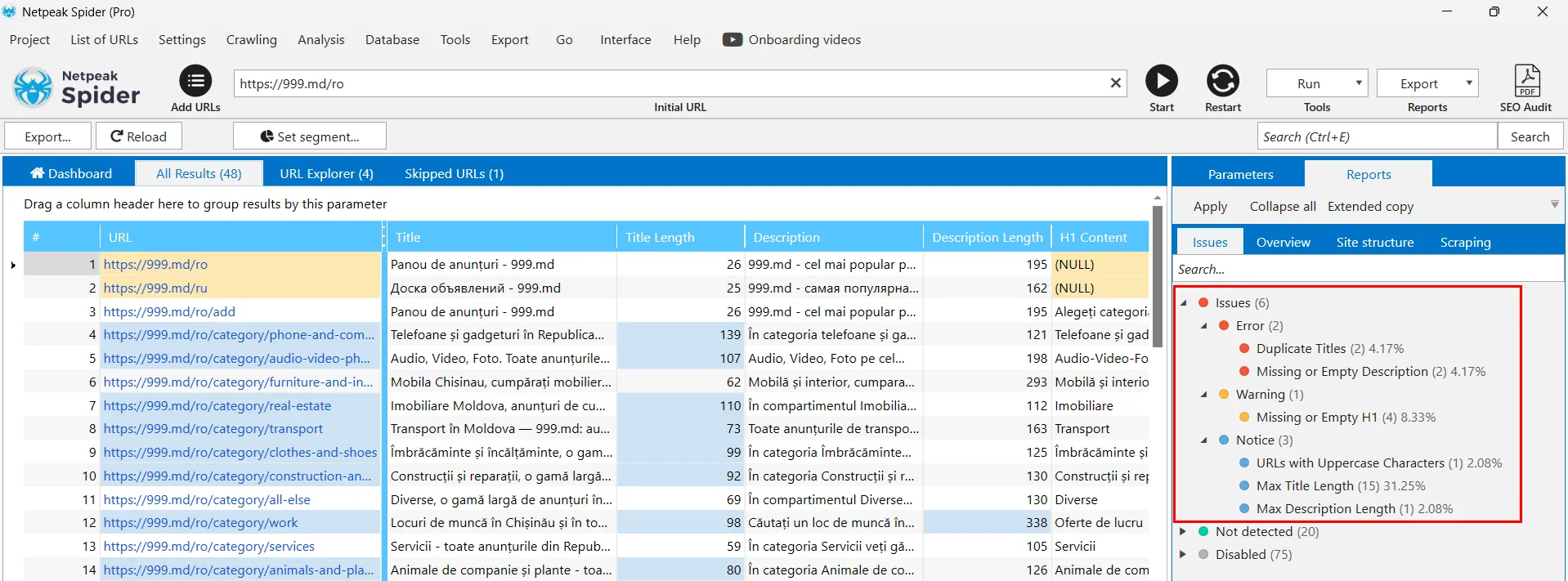Open the Tools menu
This screenshot has height=581, width=1568.
(455, 39)
